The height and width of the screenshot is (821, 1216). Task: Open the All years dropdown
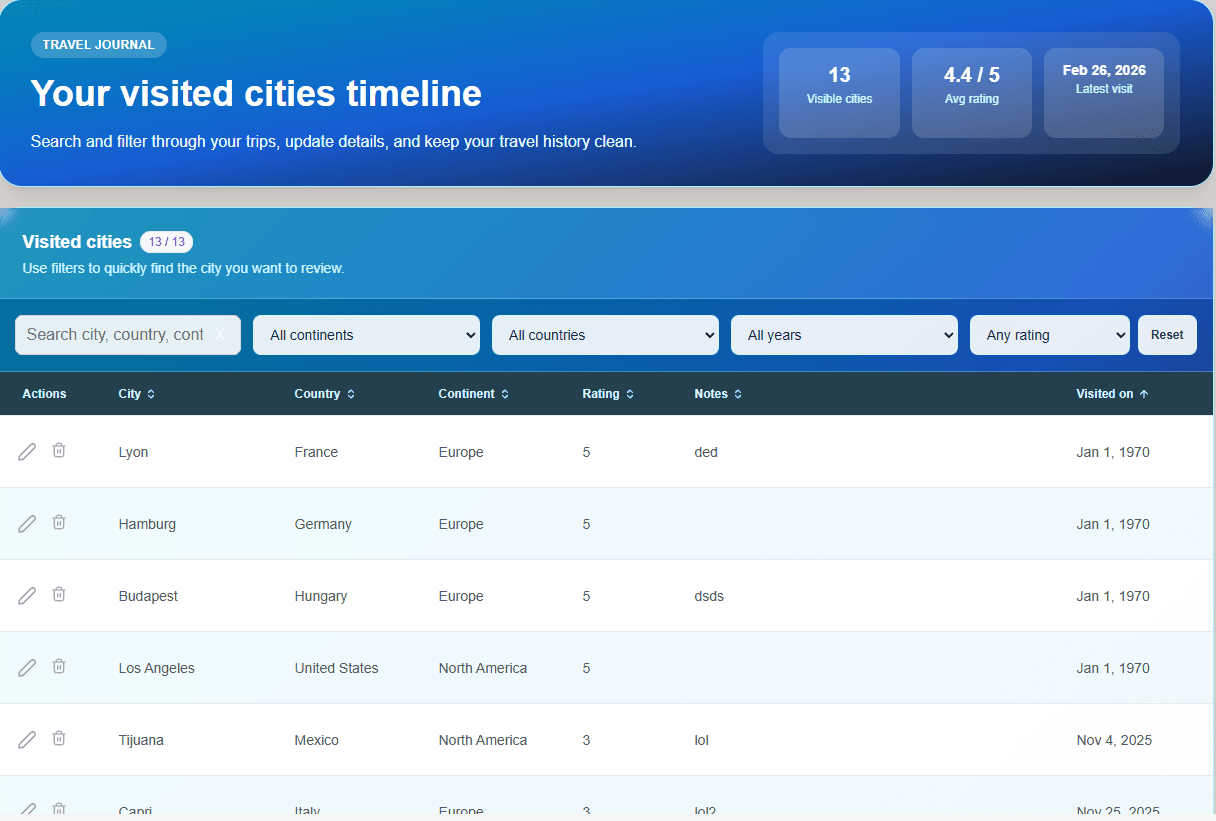click(x=844, y=335)
